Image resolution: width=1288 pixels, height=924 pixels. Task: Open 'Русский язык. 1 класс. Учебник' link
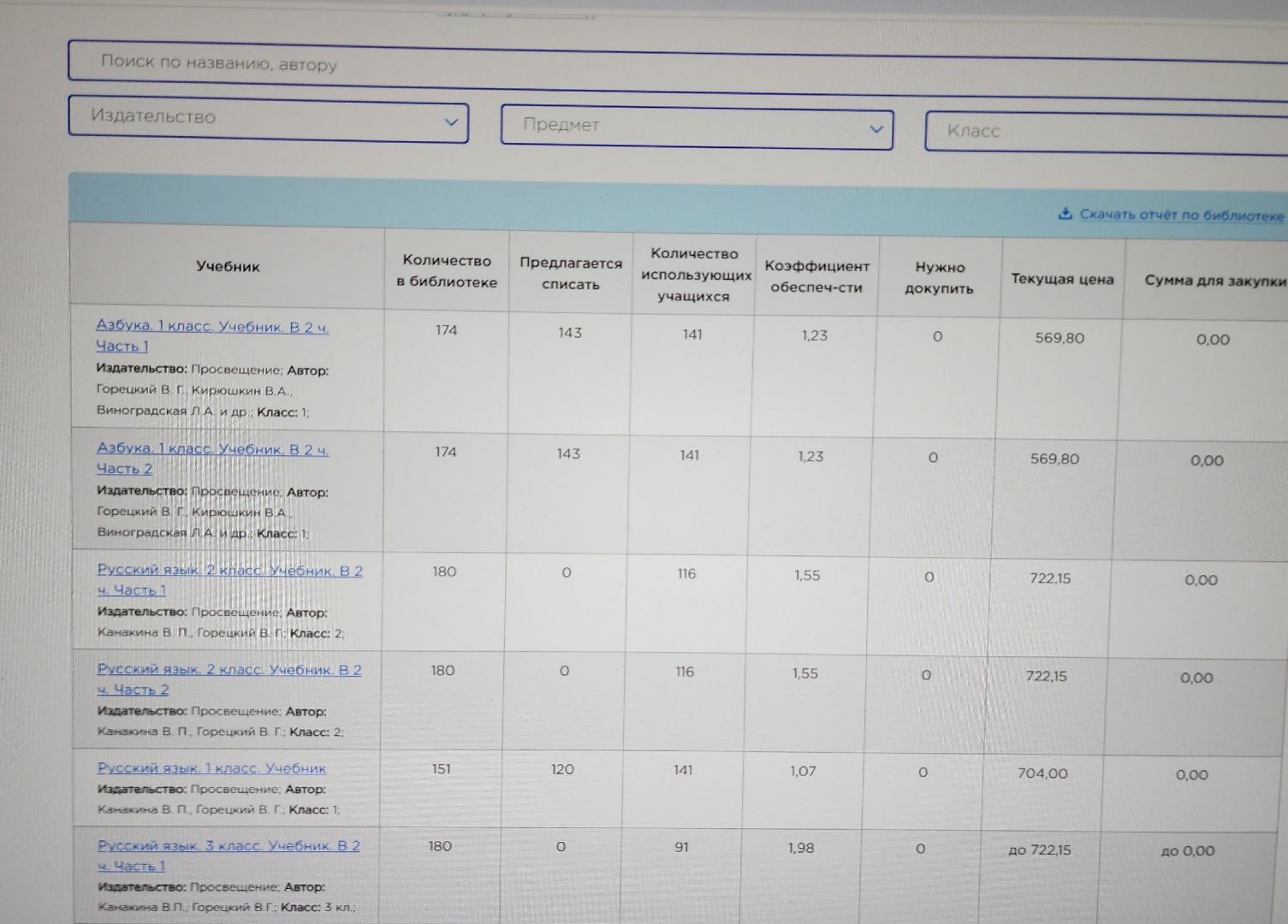[x=211, y=768]
